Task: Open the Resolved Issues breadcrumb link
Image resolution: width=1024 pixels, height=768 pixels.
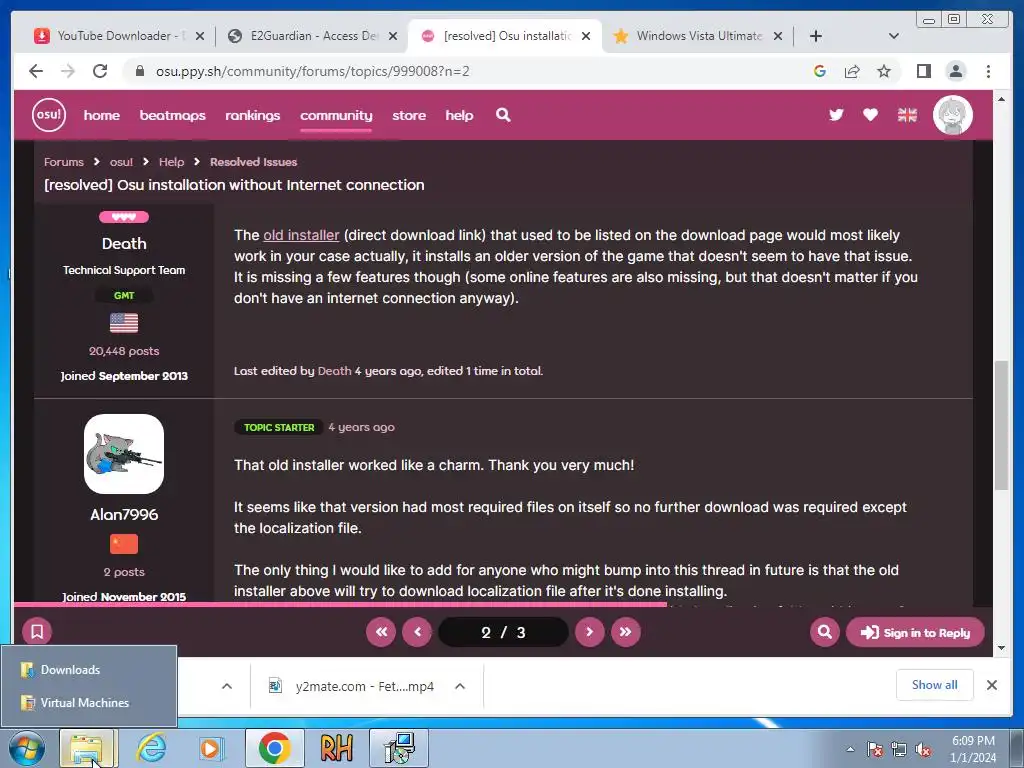Action: point(253,162)
